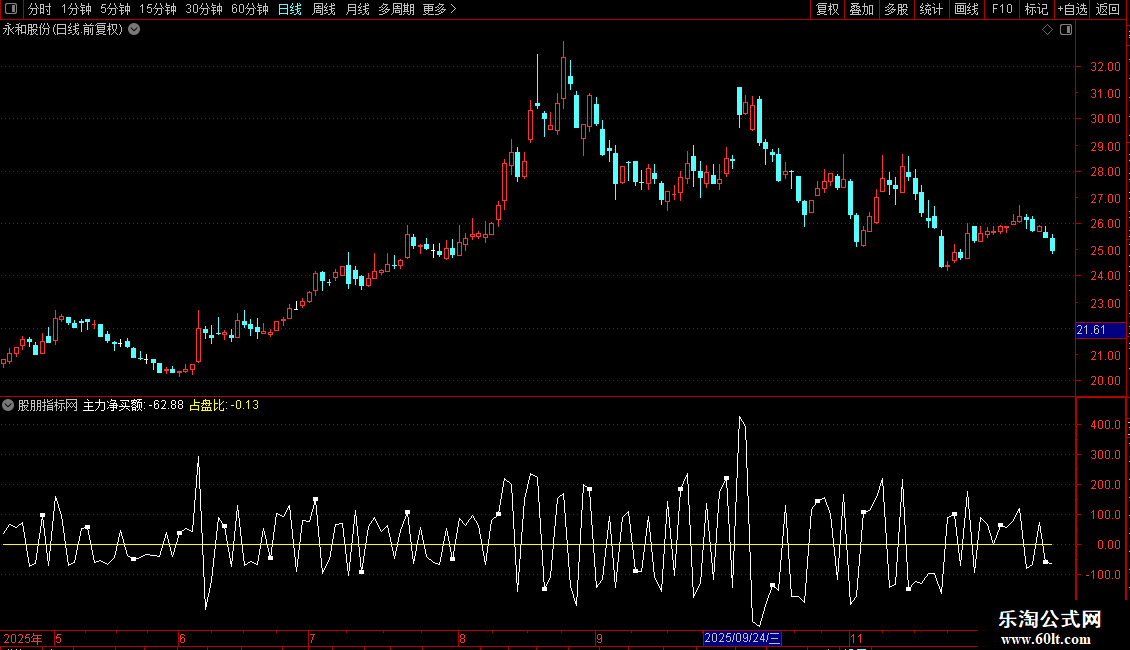The image size is (1130, 650).
Task: Click the stock title 永和股份(日线.前复权)
Action: 63,30
